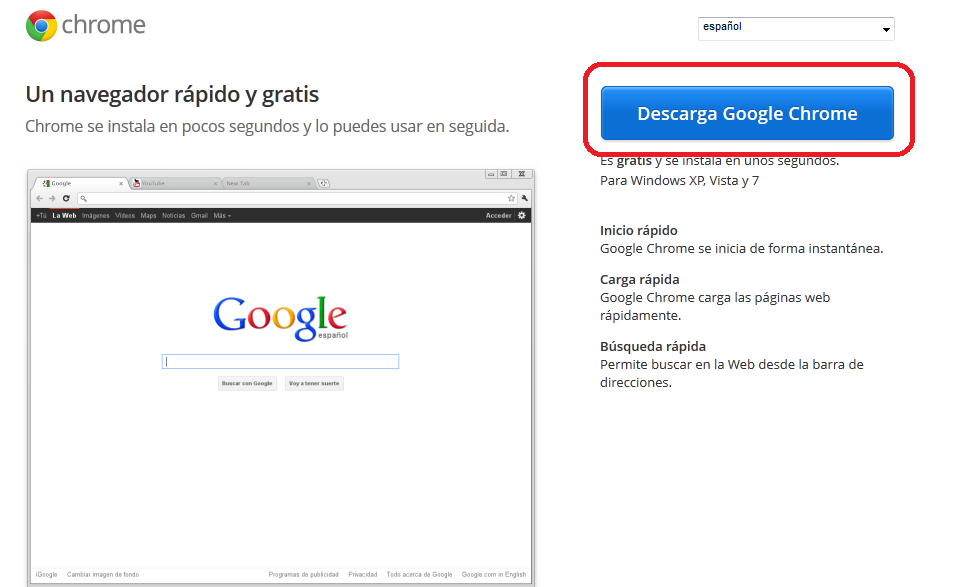Open the español language dropdown

tap(795, 28)
